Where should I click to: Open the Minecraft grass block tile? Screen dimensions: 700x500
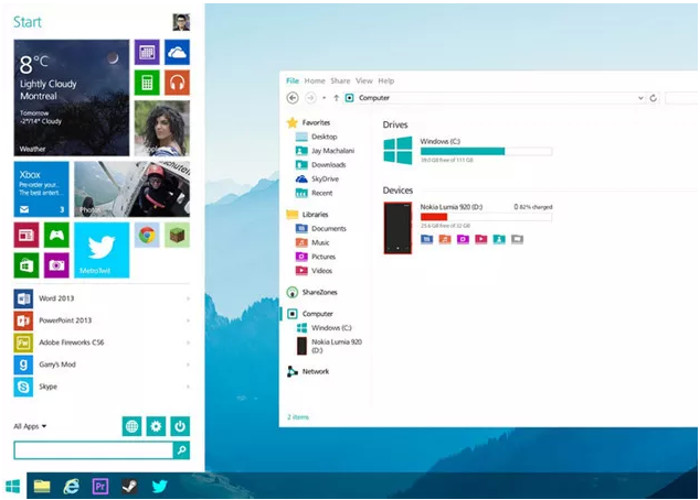(177, 236)
